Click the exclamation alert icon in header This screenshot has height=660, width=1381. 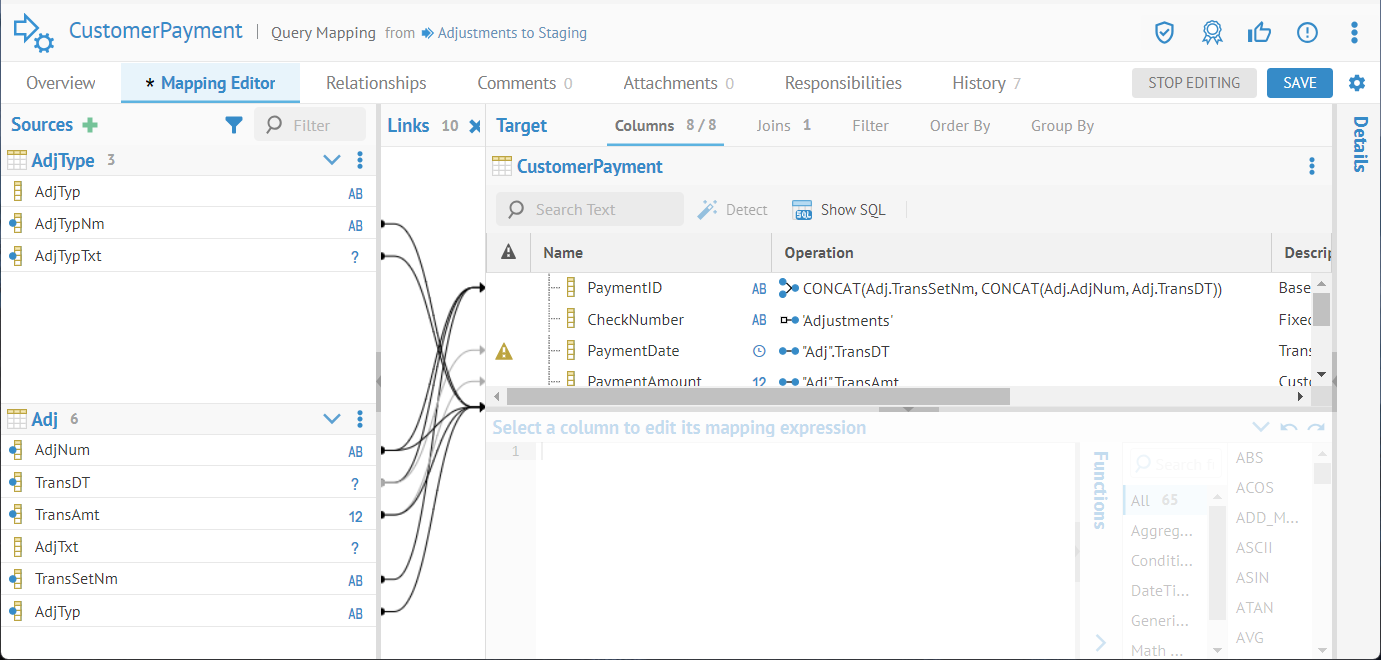pos(1307,33)
